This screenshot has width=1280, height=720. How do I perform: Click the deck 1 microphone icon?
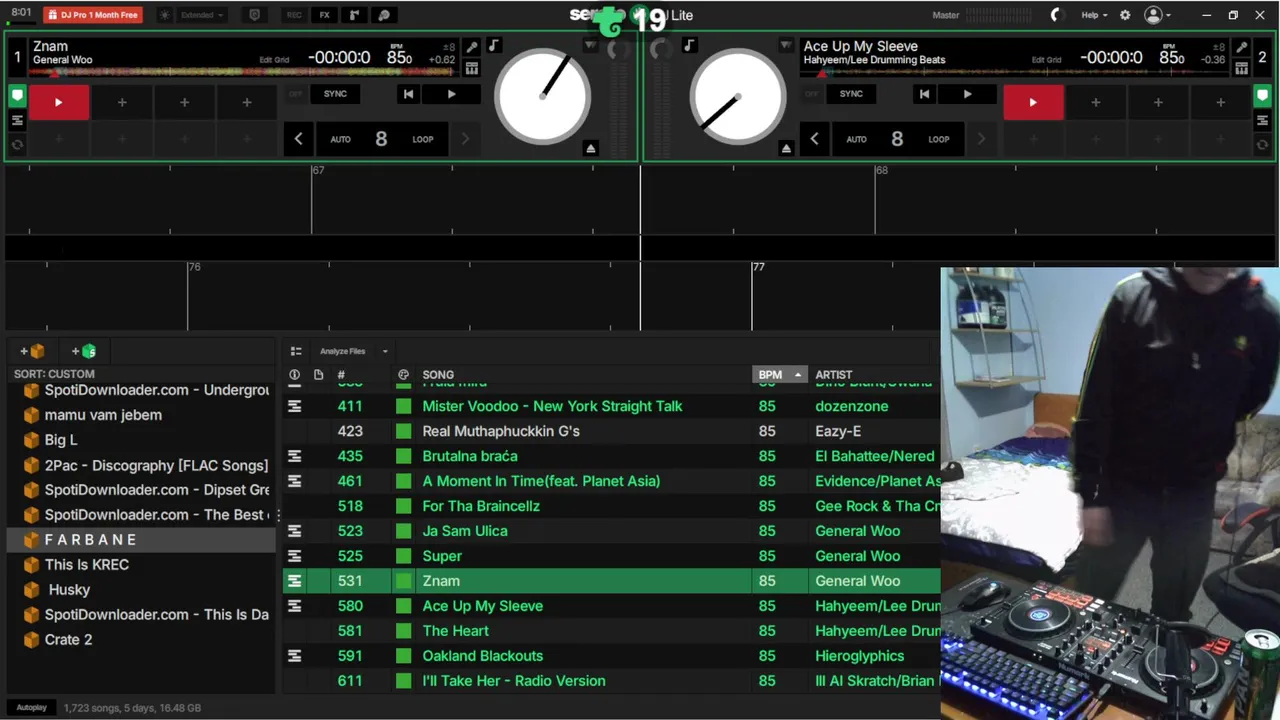click(471, 47)
